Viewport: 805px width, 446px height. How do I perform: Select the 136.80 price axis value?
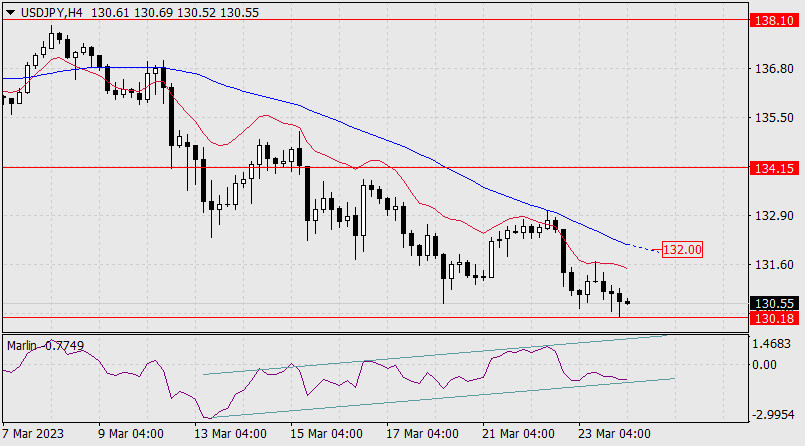click(x=774, y=69)
